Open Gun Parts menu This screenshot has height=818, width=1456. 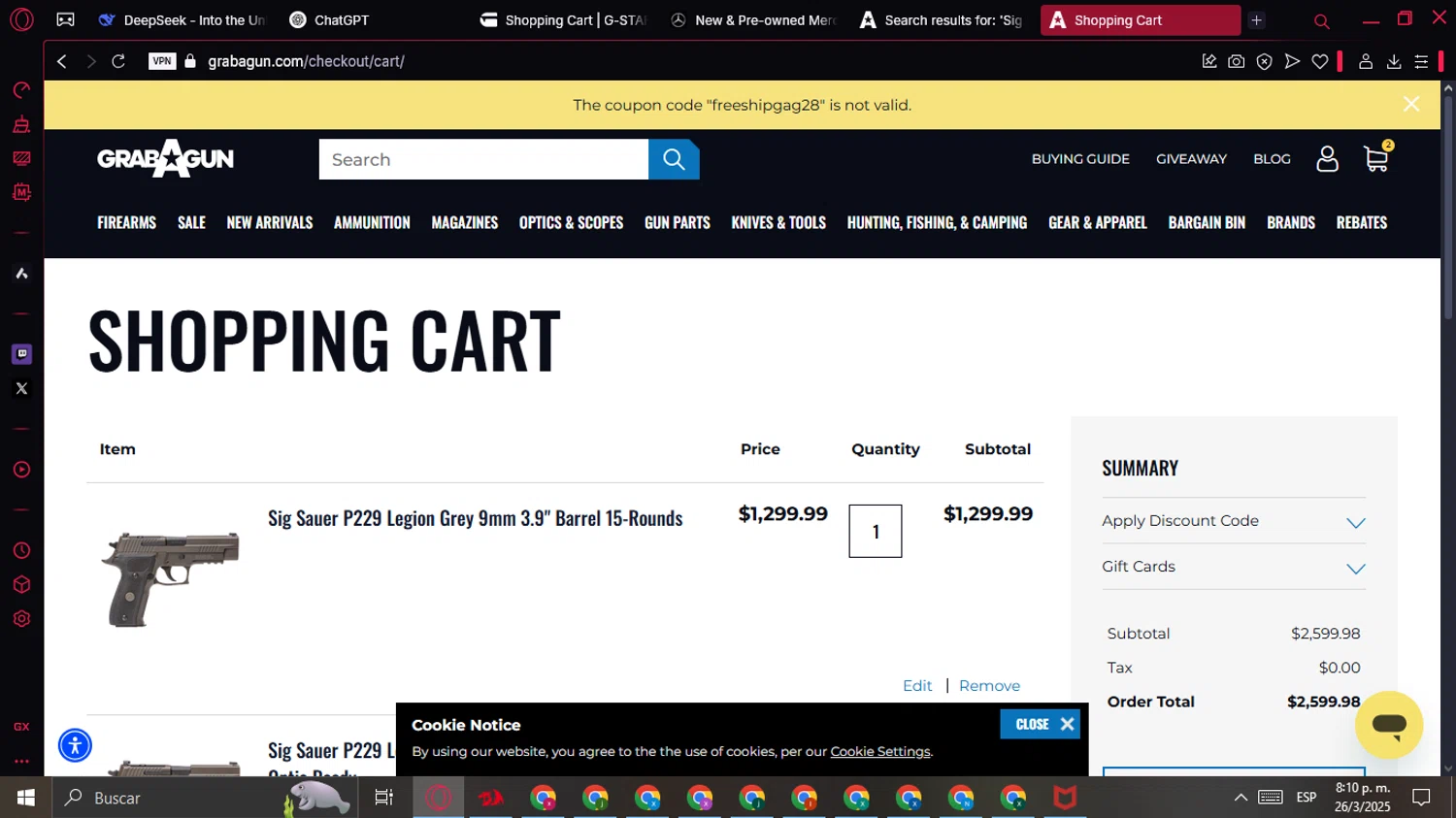point(678,222)
